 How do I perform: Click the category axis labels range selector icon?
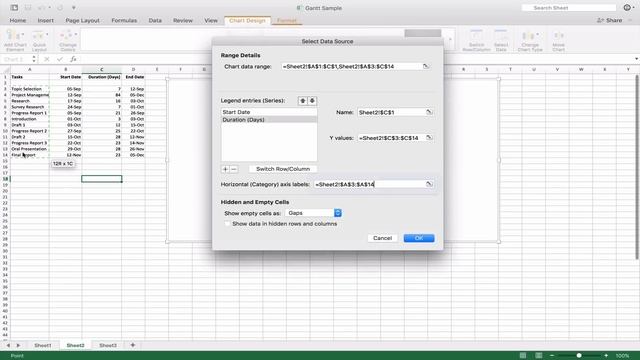pyautogui.click(x=429, y=184)
